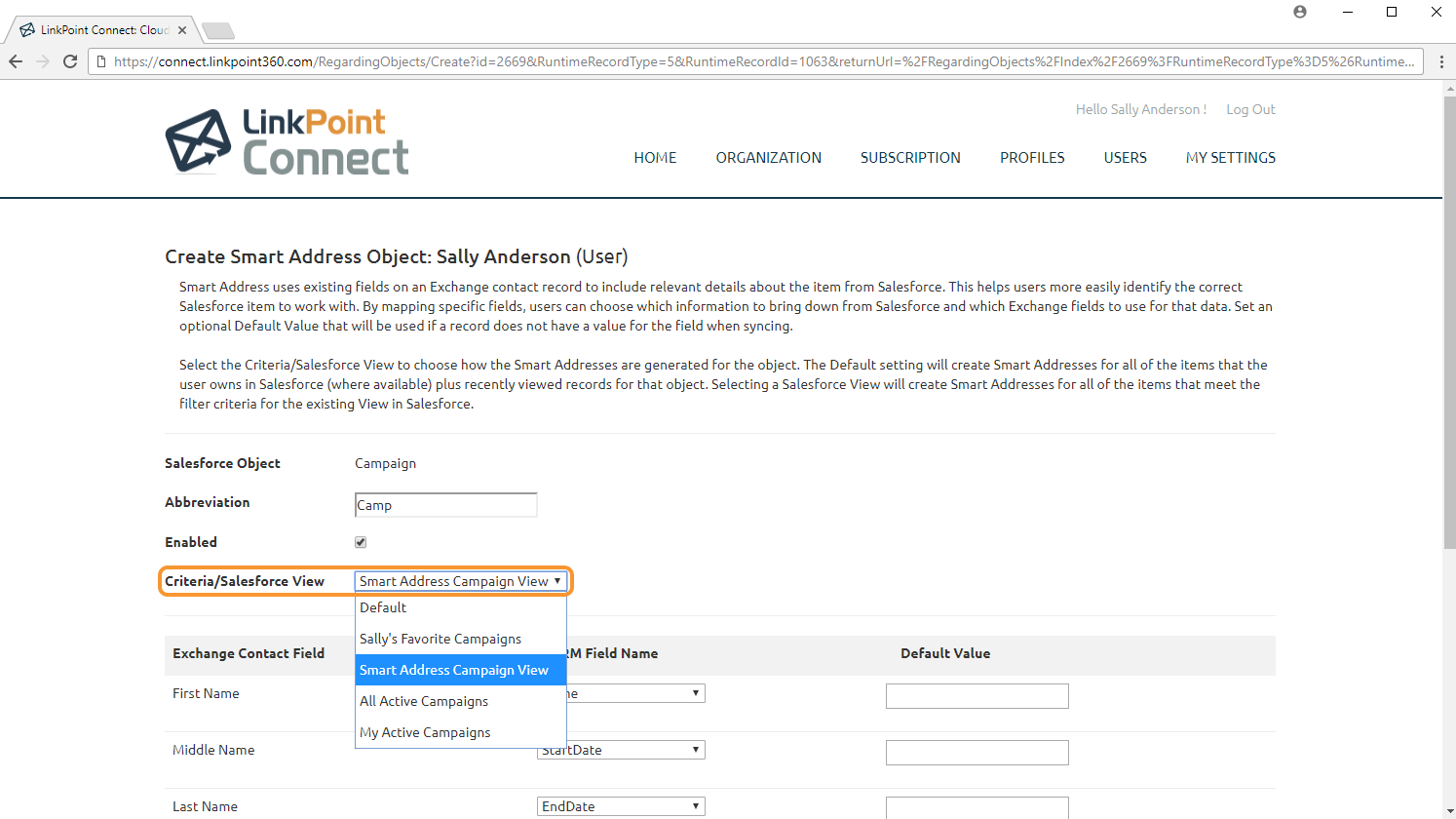The width and height of the screenshot is (1456, 819).
Task: Click the Create Smart Address Object heading
Action: (x=397, y=256)
